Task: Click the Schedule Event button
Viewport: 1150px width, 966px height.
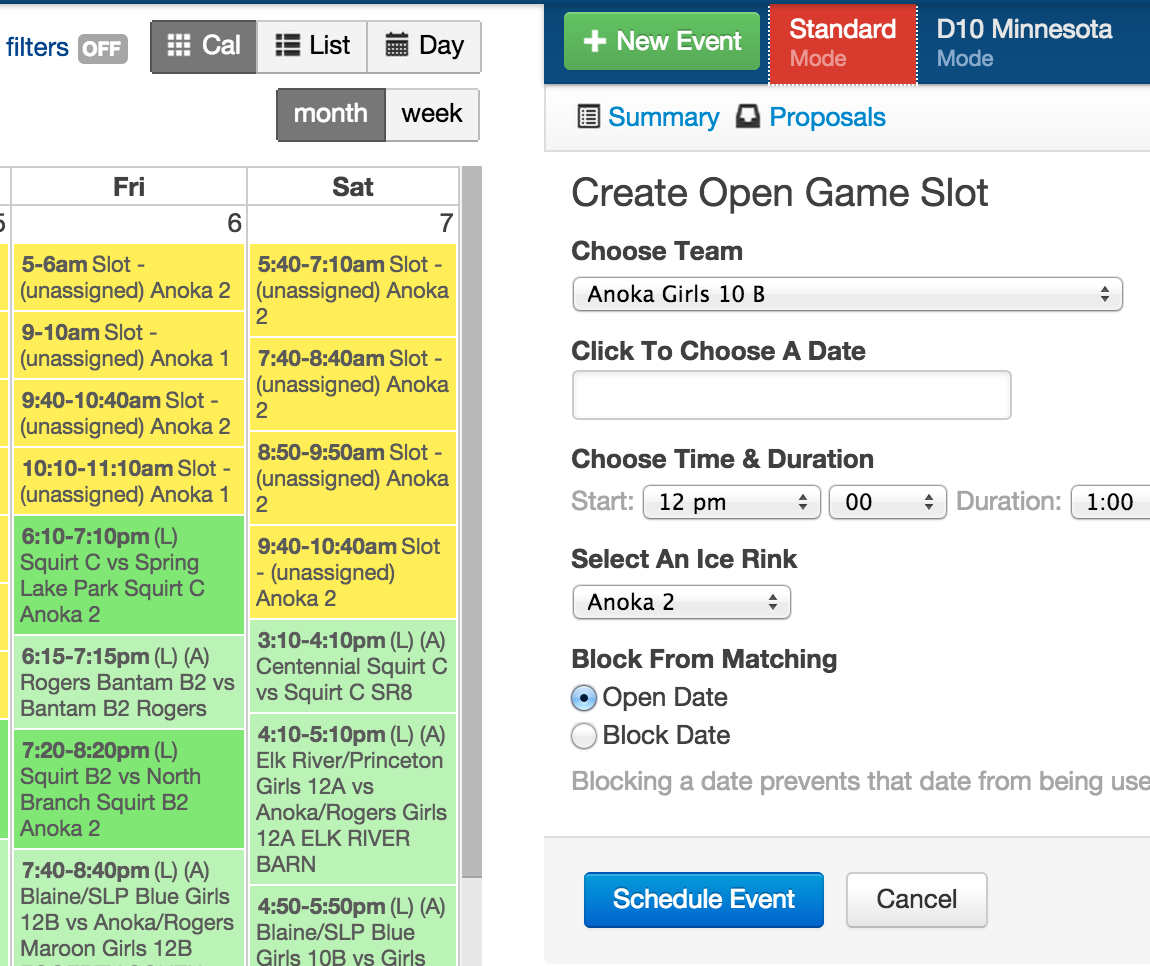Action: click(703, 899)
